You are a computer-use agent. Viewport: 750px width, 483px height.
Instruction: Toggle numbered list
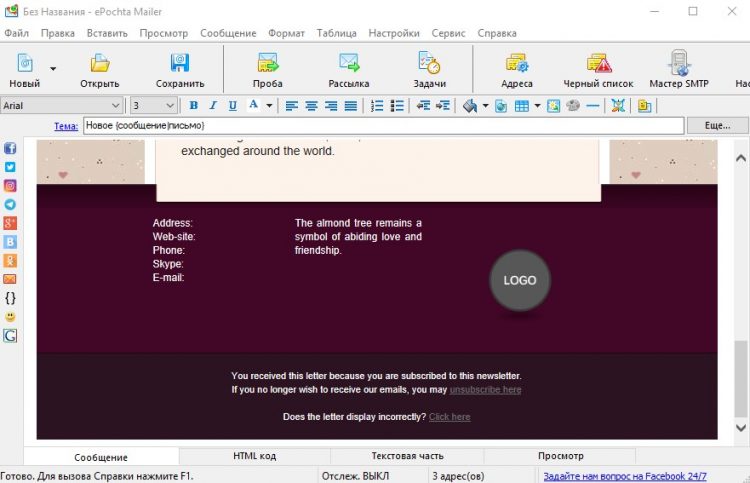tap(377, 106)
